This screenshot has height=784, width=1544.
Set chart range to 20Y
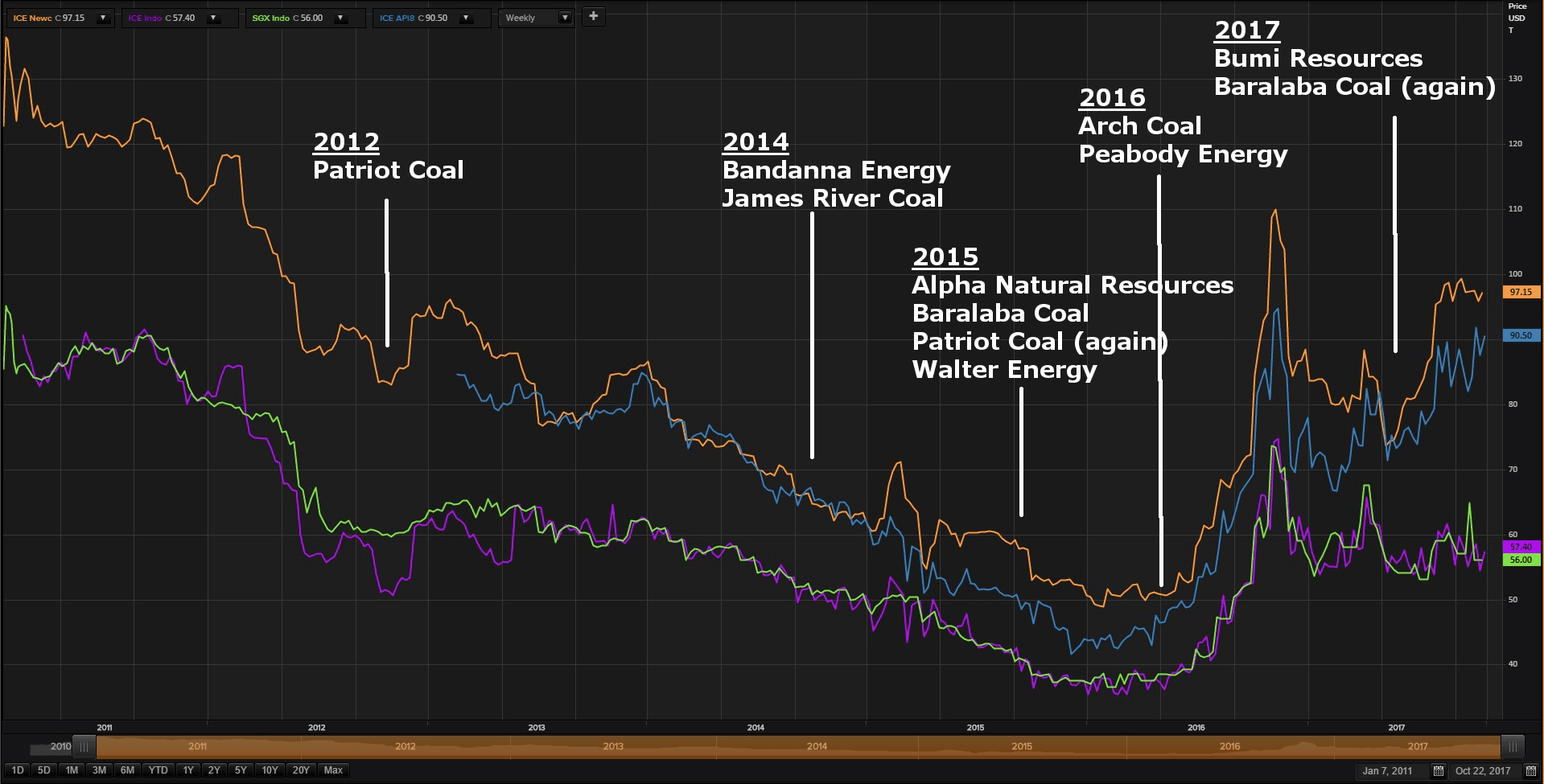pos(301,770)
